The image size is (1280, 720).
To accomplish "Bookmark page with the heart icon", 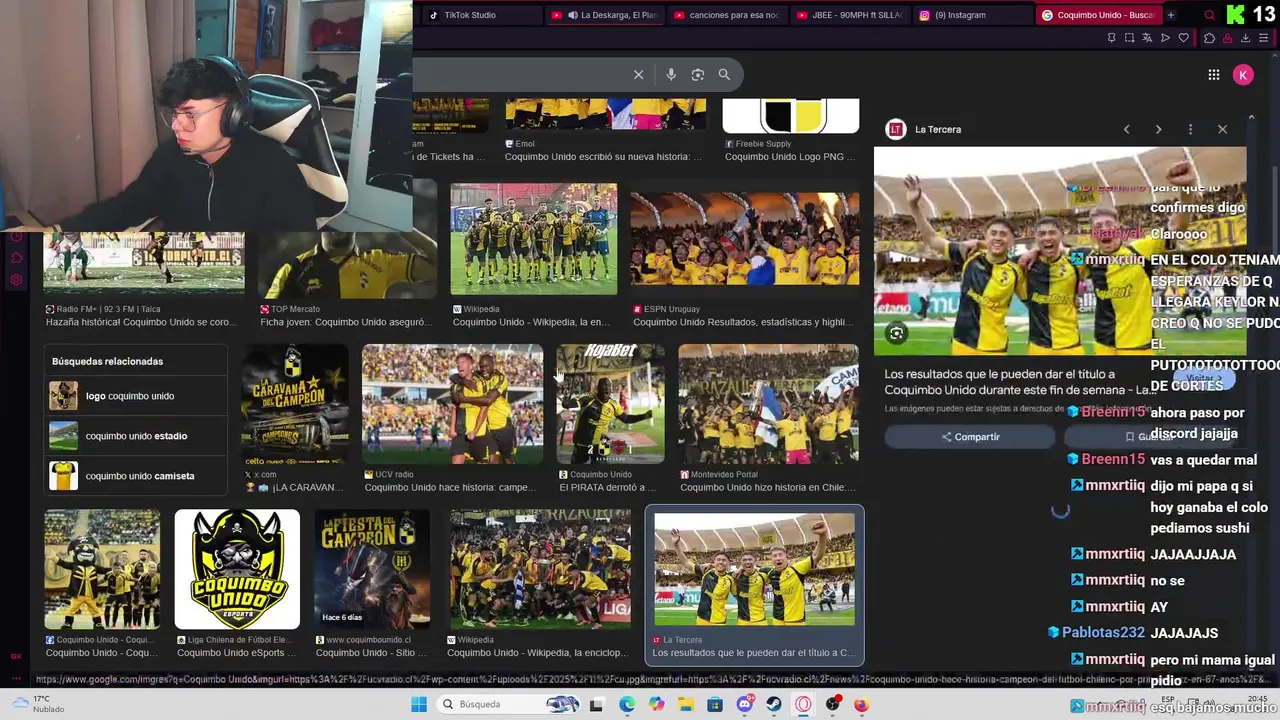I will (1184, 38).
